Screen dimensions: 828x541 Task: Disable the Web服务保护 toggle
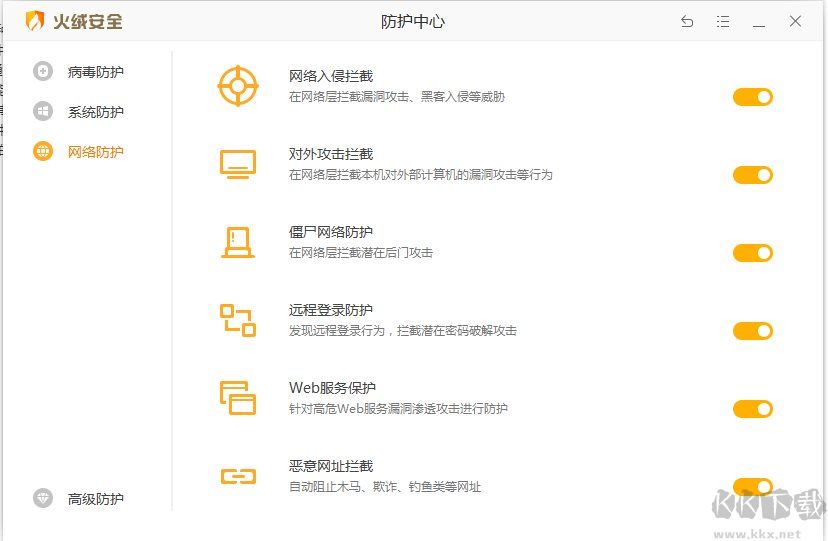click(x=752, y=409)
